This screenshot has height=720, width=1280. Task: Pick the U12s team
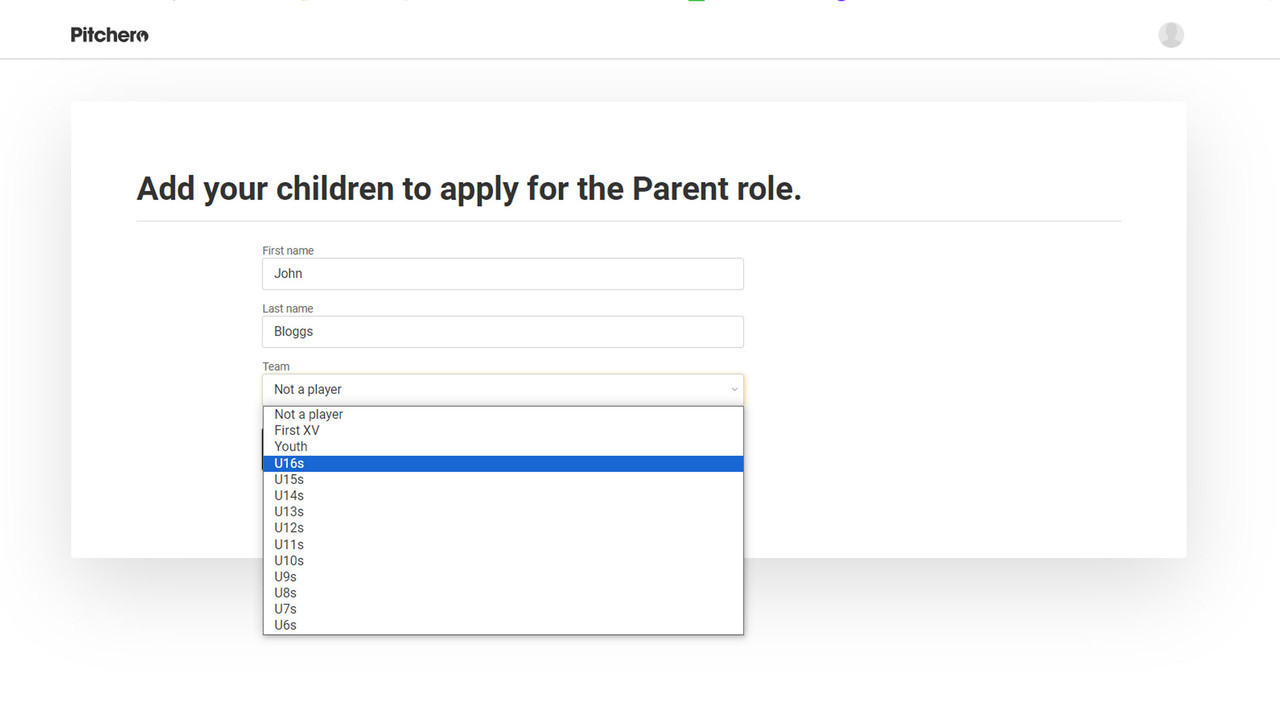pos(289,528)
